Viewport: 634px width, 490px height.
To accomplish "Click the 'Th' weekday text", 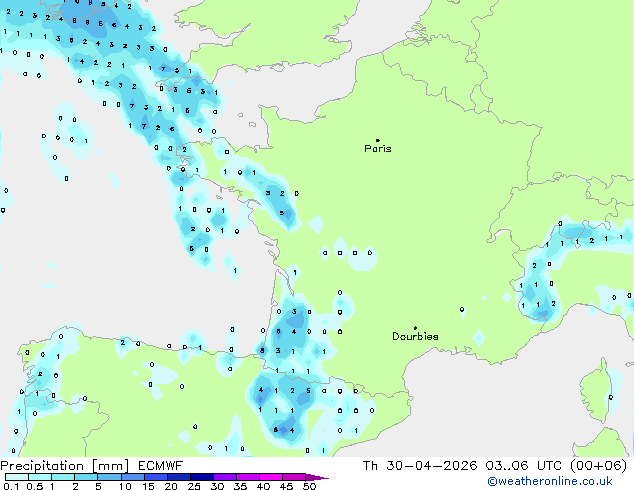I will [x=370, y=466].
